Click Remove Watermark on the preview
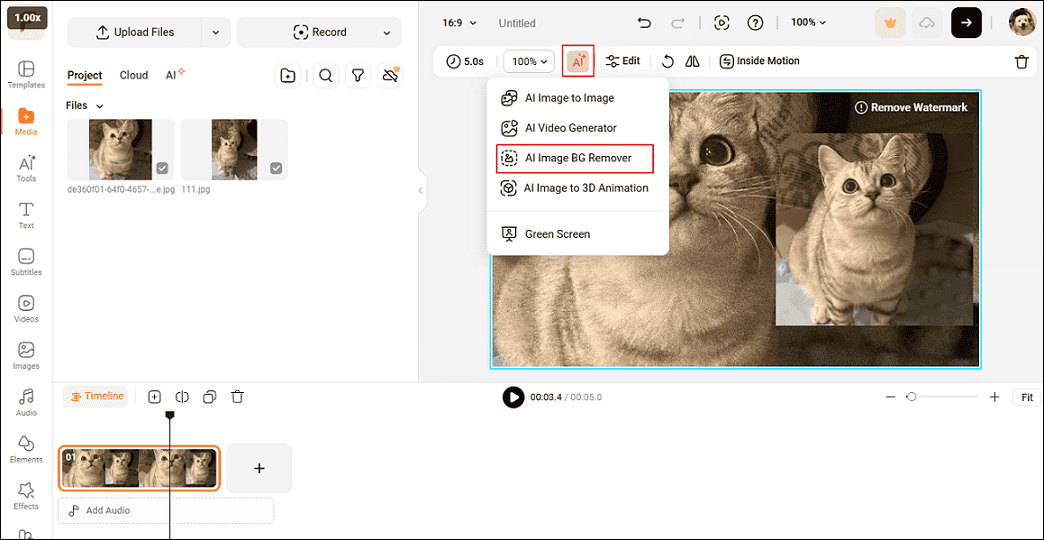Viewport: 1044px width, 540px height. coord(912,107)
